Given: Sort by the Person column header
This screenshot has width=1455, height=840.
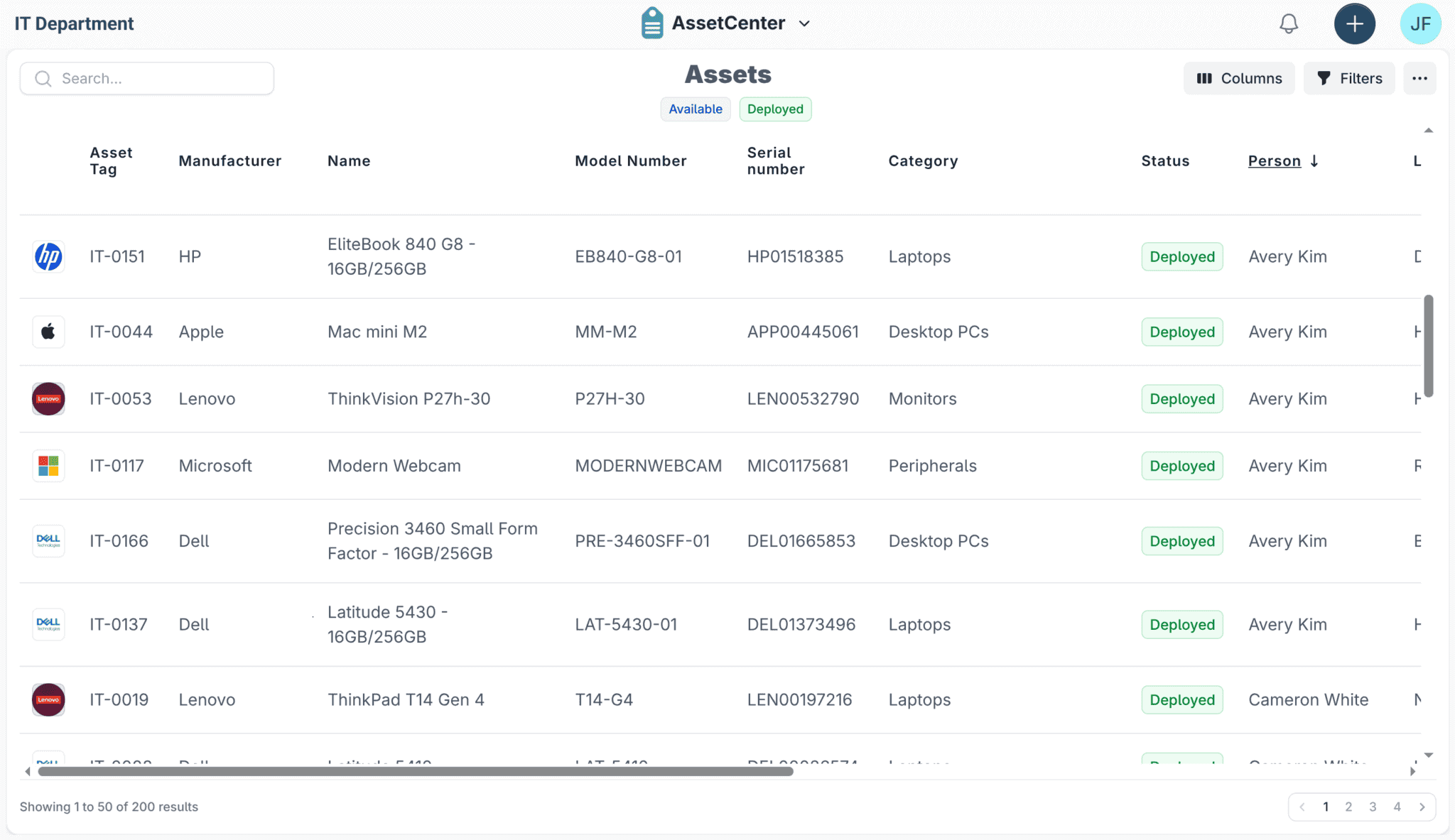Looking at the screenshot, I should point(1275,161).
